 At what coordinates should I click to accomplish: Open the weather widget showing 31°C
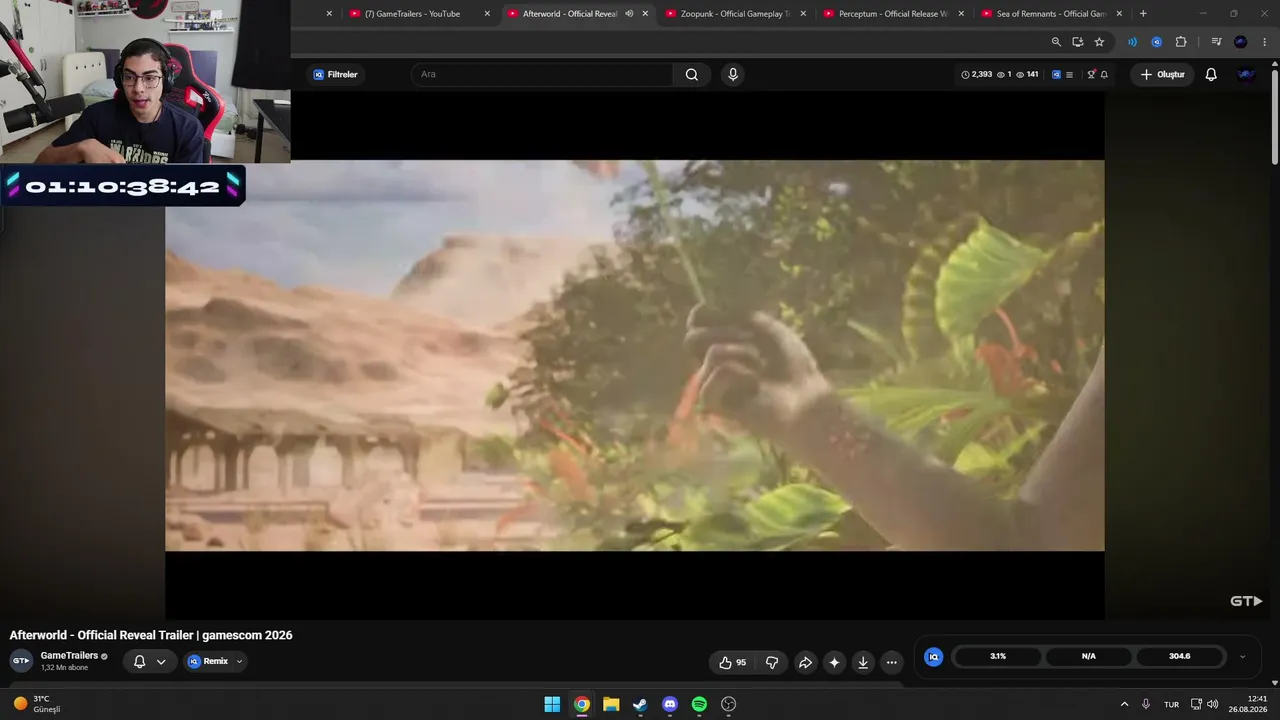pos(37,704)
